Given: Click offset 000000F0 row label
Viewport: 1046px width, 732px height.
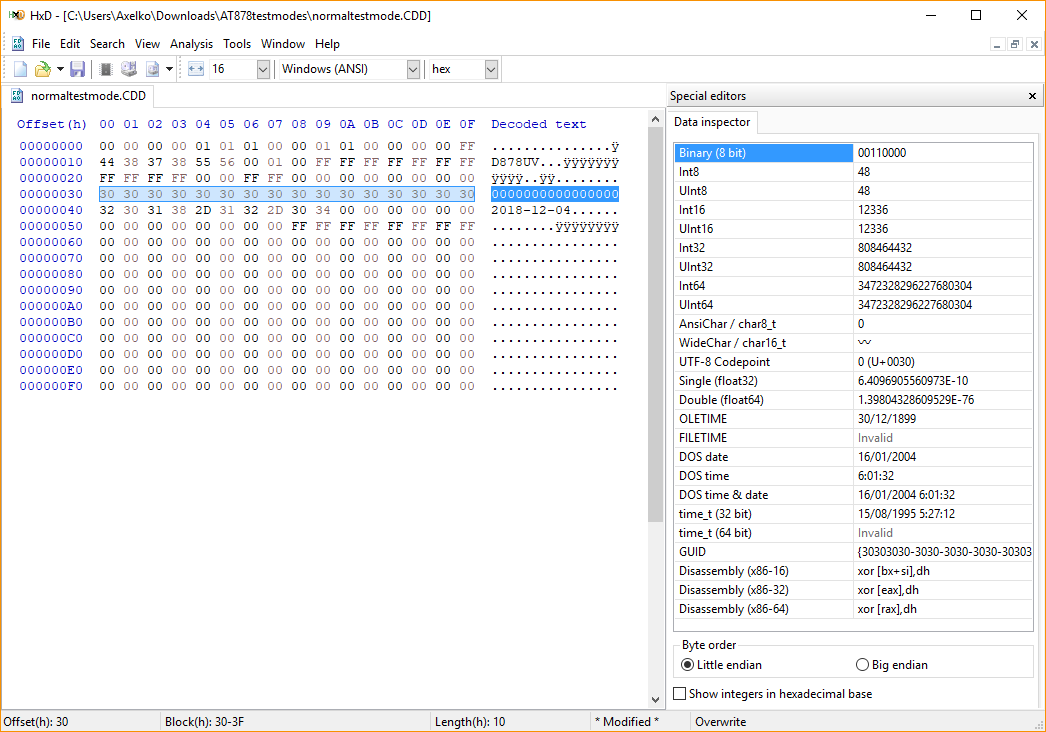Looking at the screenshot, I should click(x=51, y=386).
